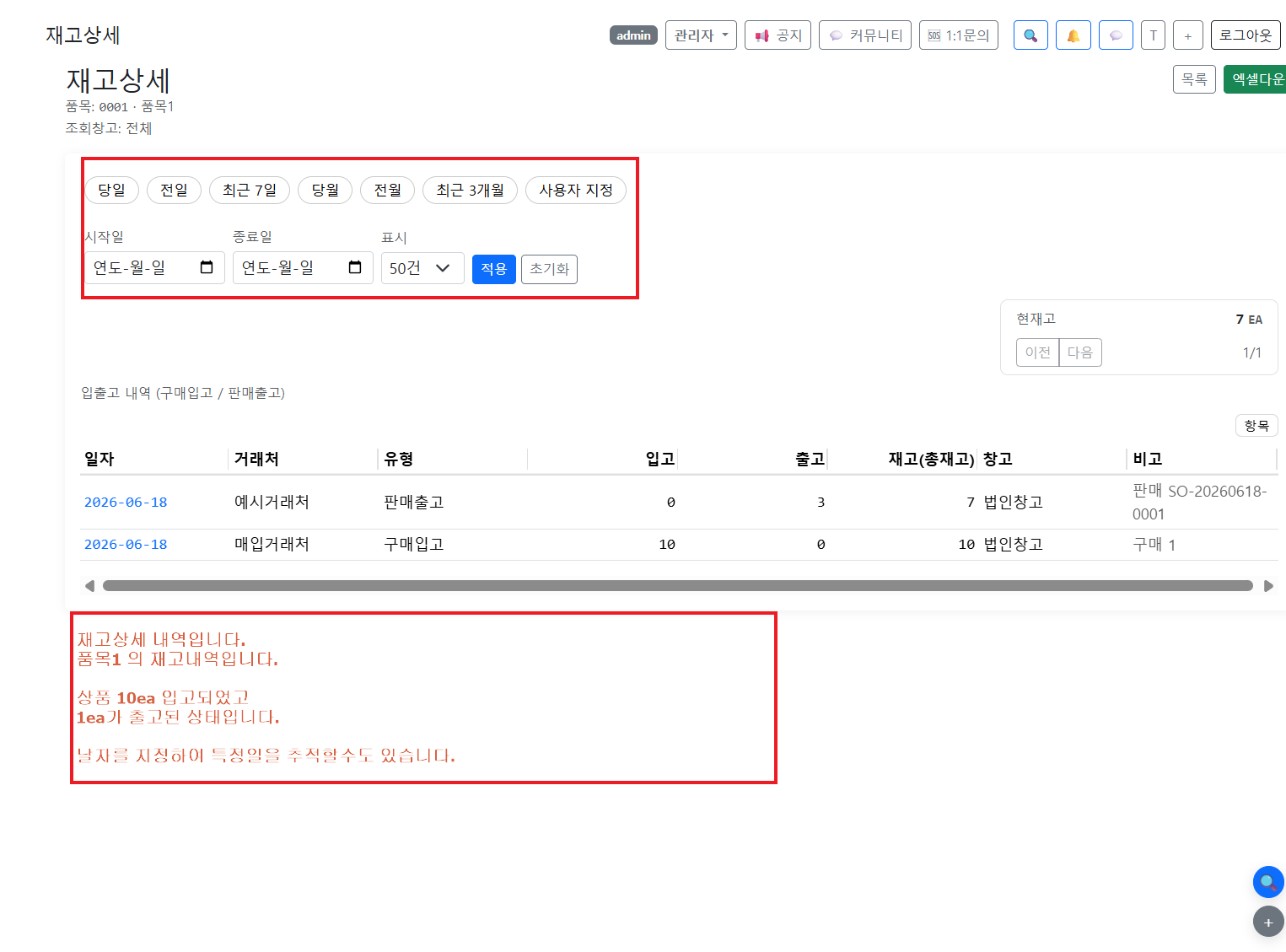Open the 커뮤니티 menu
The width and height of the screenshot is (1286, 952).
point(865,35)
